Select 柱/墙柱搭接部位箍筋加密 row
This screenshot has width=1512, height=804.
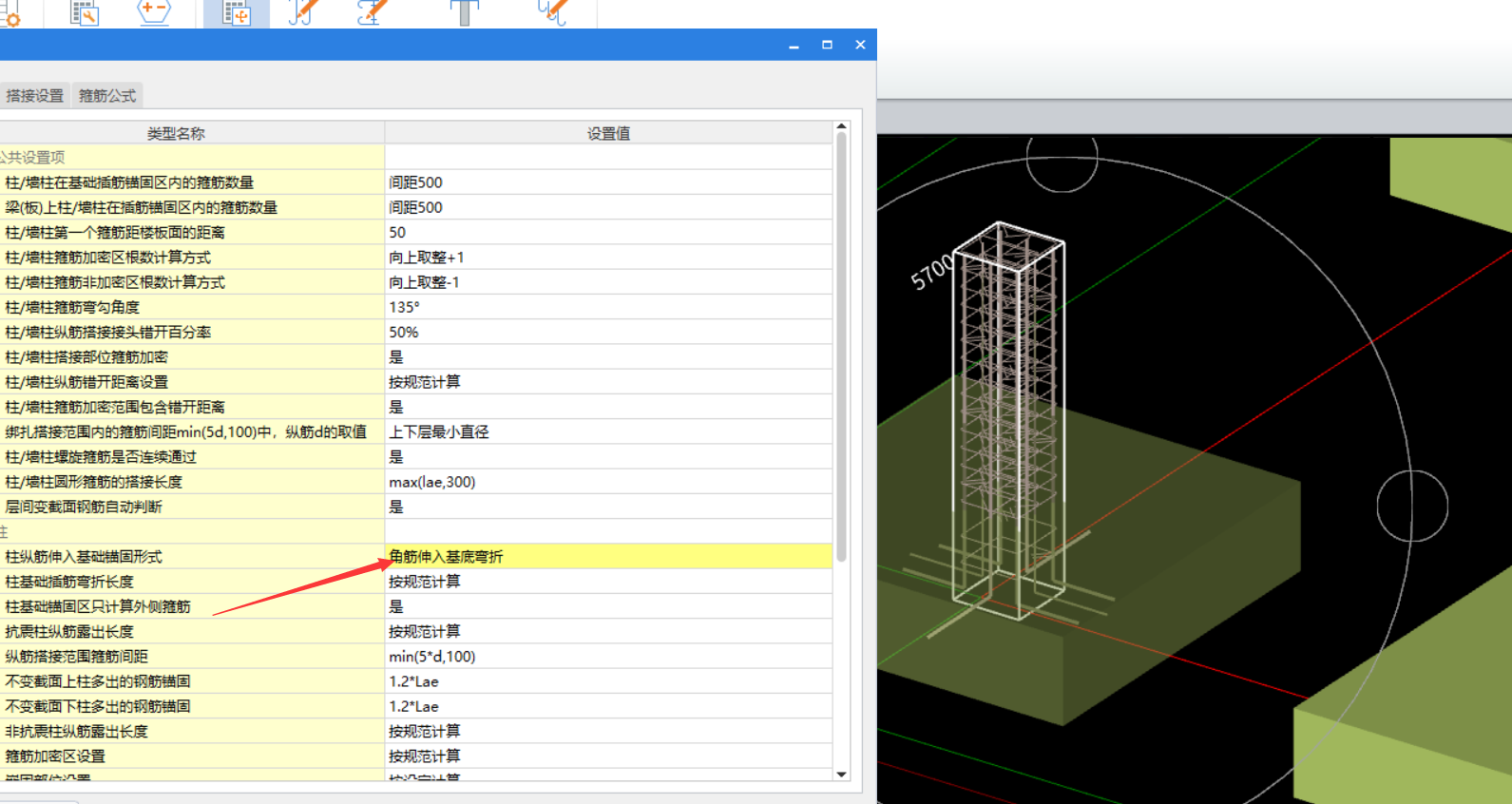192,357
